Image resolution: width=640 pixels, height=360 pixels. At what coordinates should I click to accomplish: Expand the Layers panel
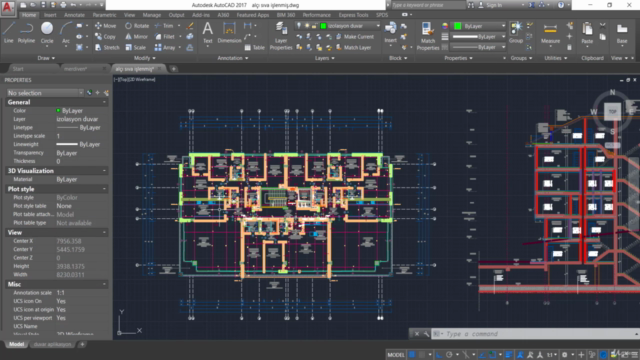click(x=324, y=58)
